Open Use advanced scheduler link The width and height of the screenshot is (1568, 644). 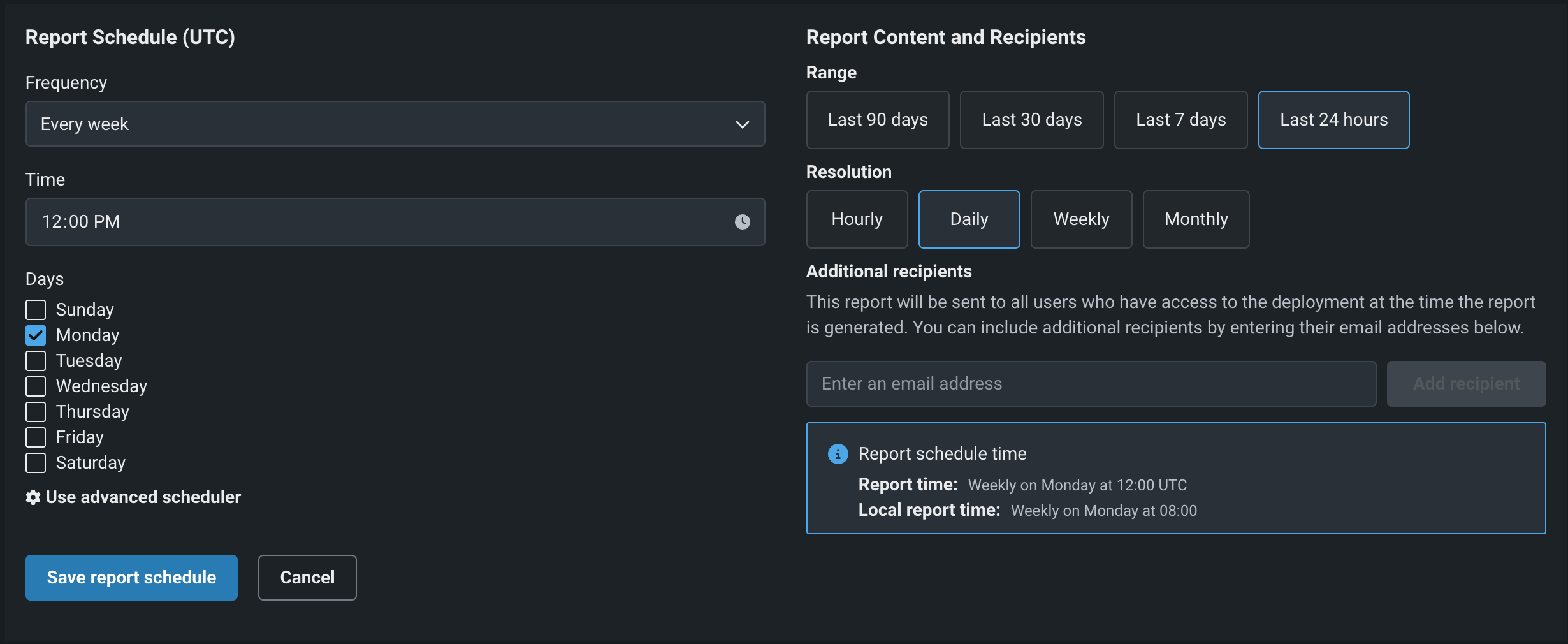click(143, 497)
